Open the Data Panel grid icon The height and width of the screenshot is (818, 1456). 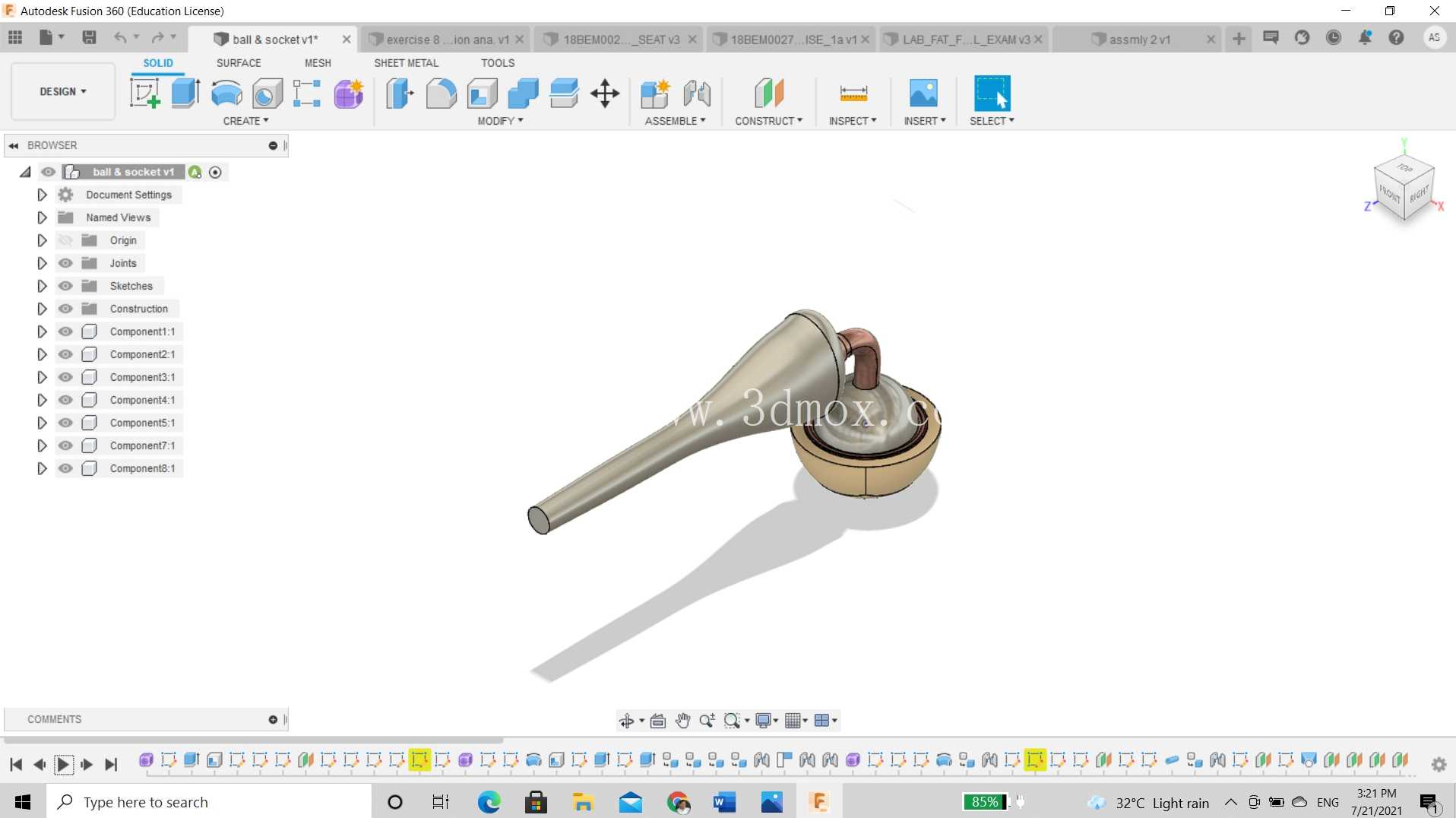[15, 37]
